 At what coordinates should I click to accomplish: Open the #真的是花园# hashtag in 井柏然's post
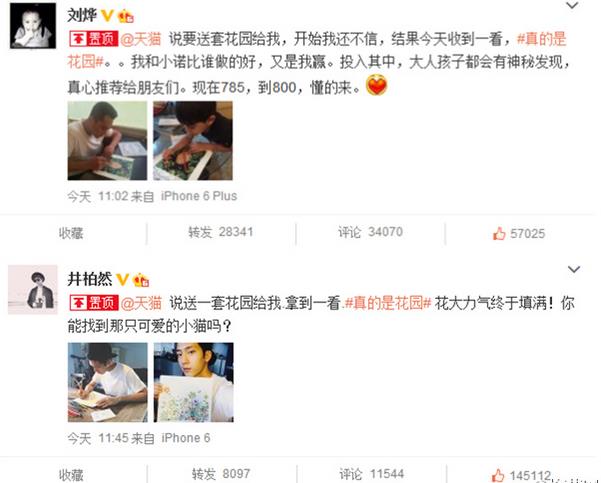(388, 303)
